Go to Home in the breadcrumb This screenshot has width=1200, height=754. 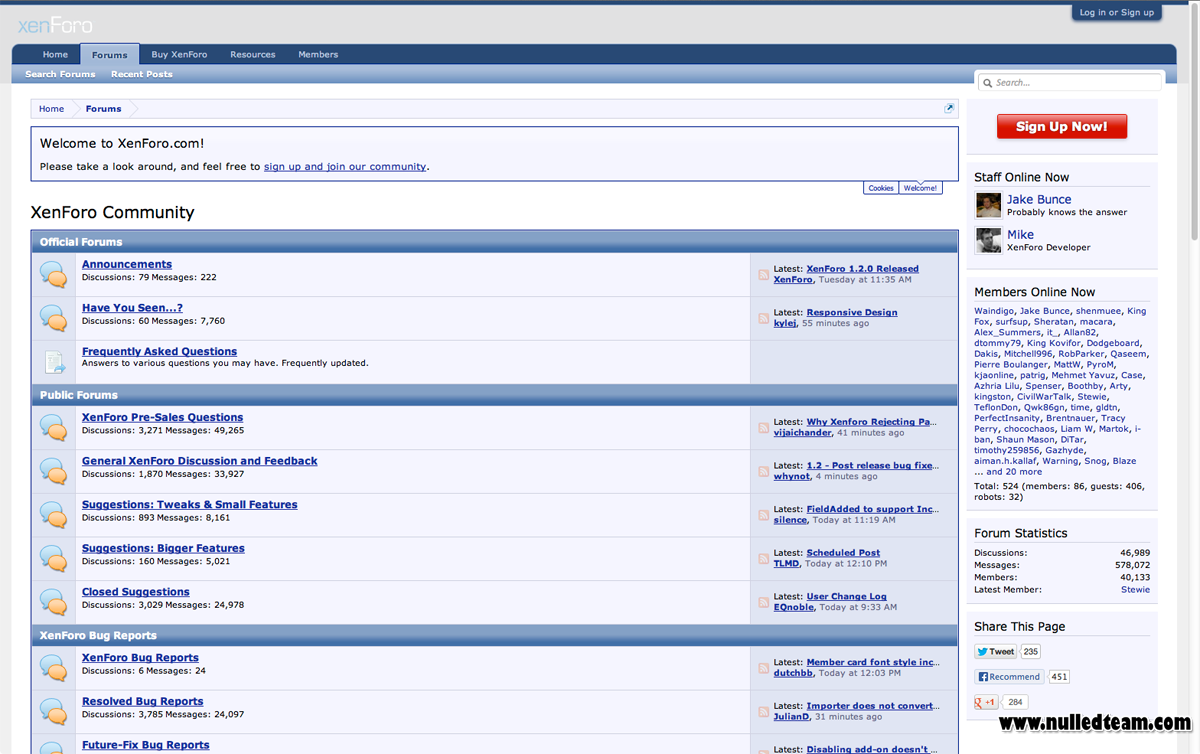point(51,108)
